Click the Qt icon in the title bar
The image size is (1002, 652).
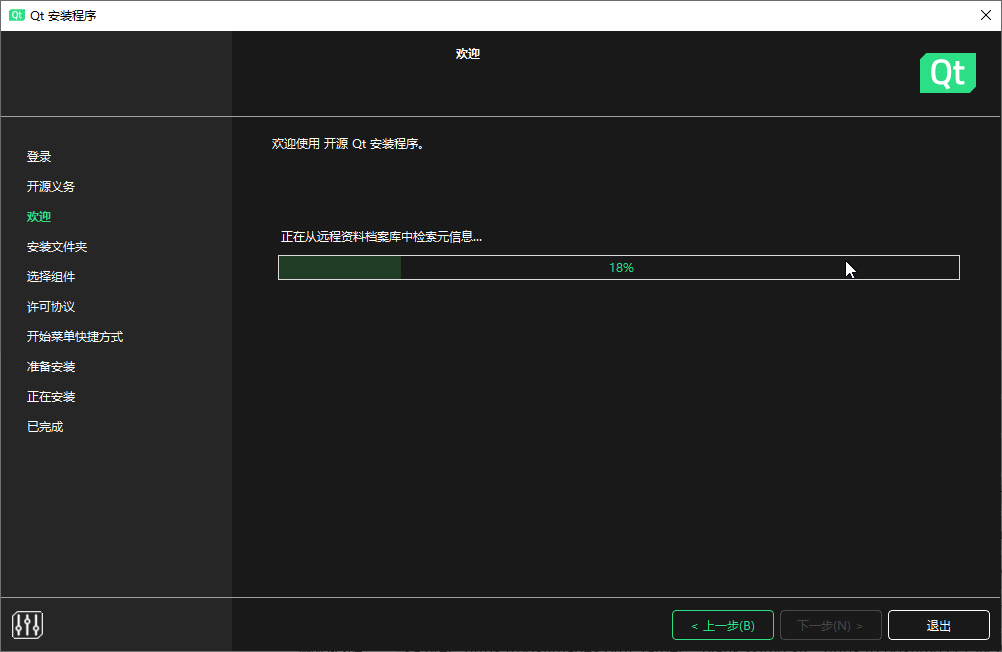(x=17, y=15)
